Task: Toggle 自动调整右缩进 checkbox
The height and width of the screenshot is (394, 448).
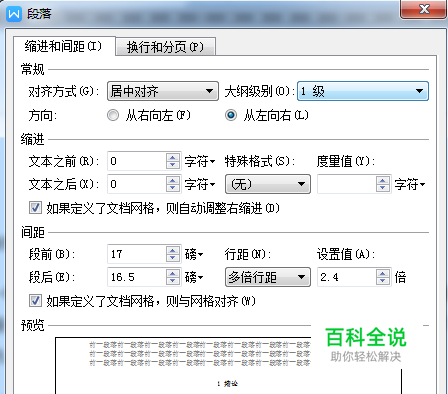Action: [35, 208]
